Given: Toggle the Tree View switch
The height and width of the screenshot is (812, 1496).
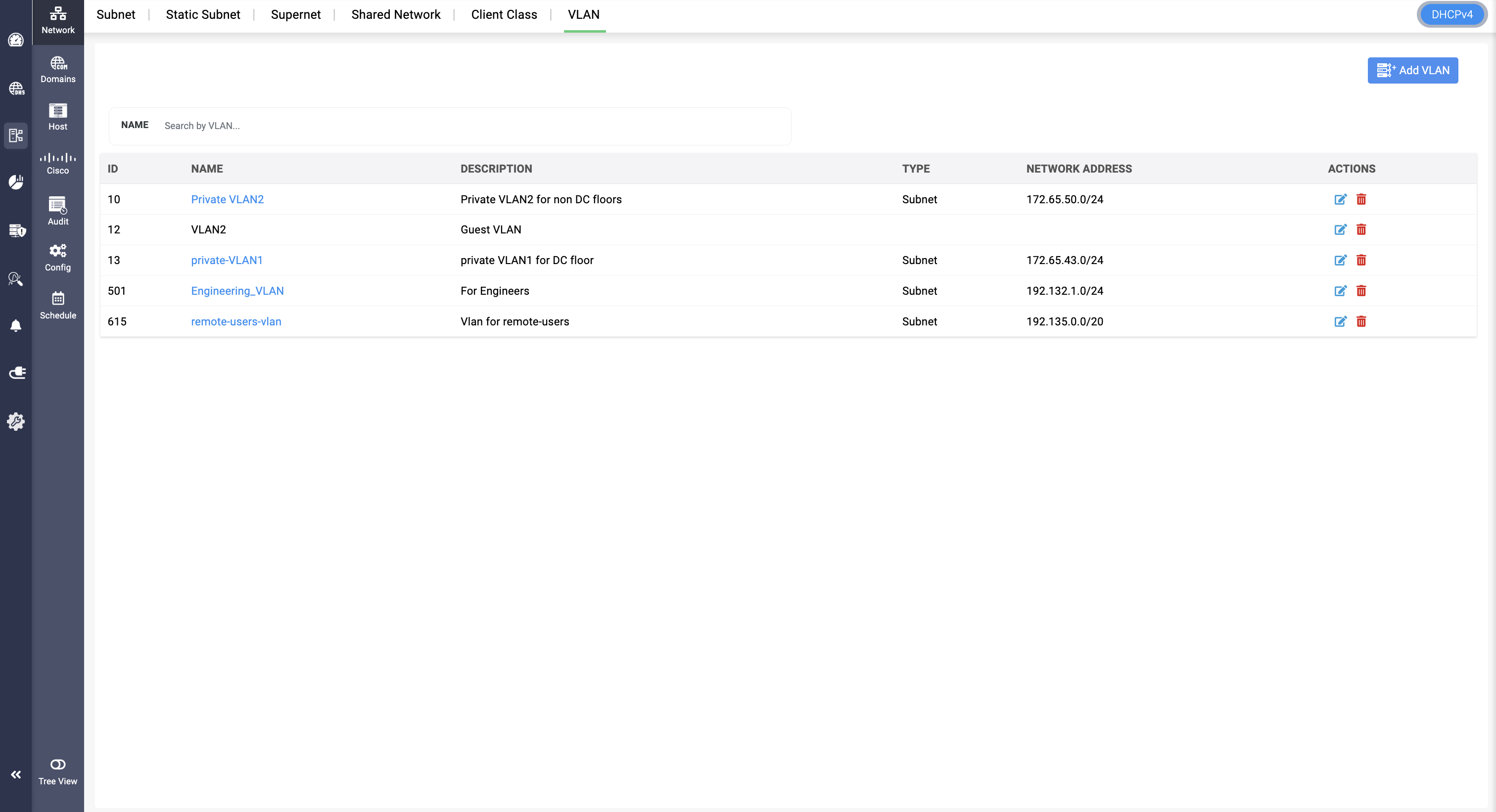Looking at the screenshot, I should point(57,765).
